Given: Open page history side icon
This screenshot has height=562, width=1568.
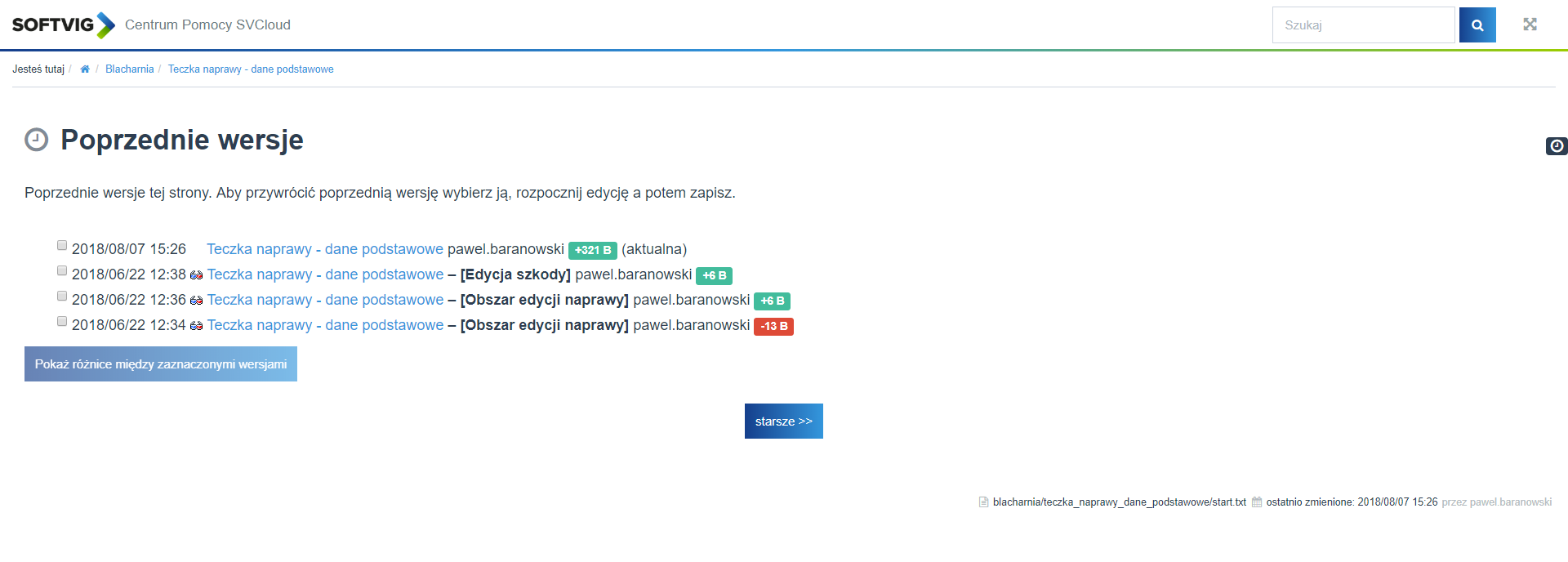Looking at the screenshot, I should (x=1557, y=146).
